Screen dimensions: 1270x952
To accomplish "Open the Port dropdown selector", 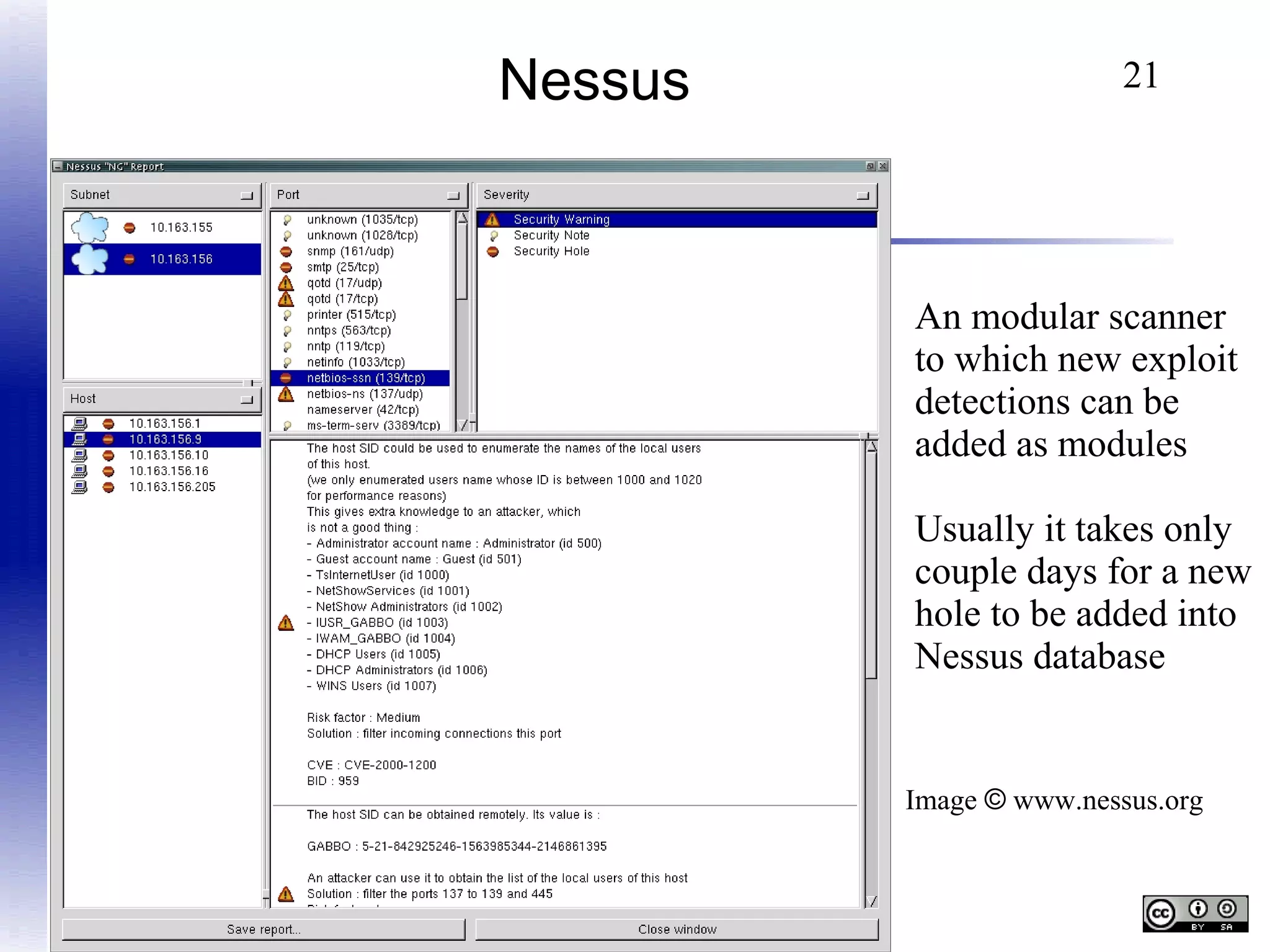I will point(369,195).
